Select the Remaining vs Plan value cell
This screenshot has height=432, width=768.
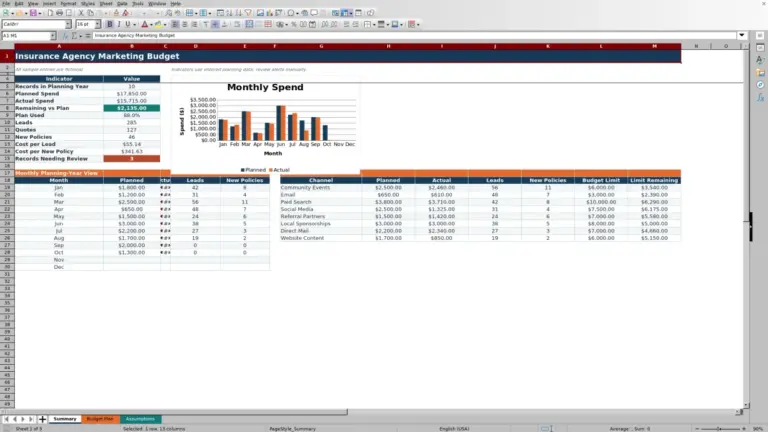click(x=131, y=108)
